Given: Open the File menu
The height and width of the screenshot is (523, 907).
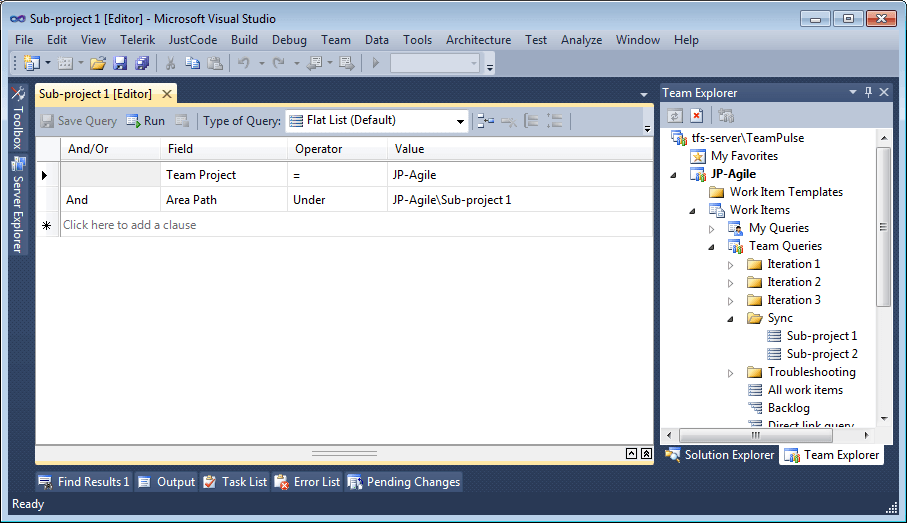Looking at the screenshot, I should pyautogui.click(x=24, y=40).
